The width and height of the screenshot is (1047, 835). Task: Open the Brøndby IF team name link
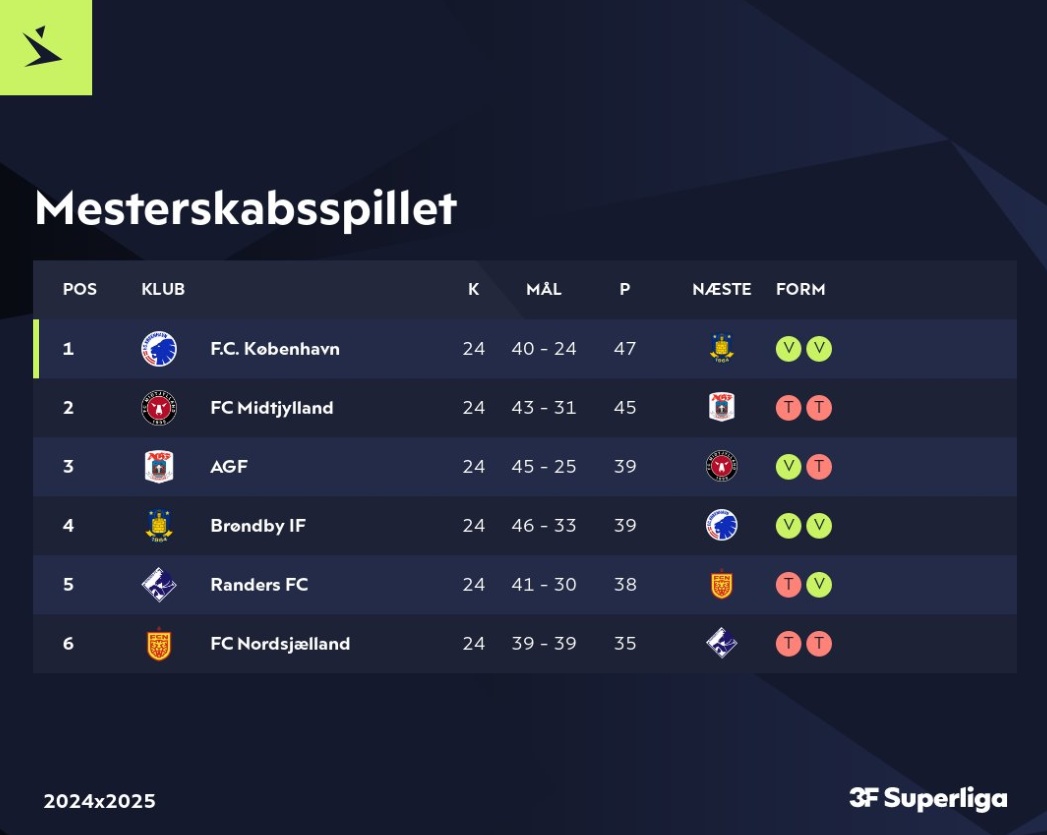pyautogui.click(x=258, y=526)
